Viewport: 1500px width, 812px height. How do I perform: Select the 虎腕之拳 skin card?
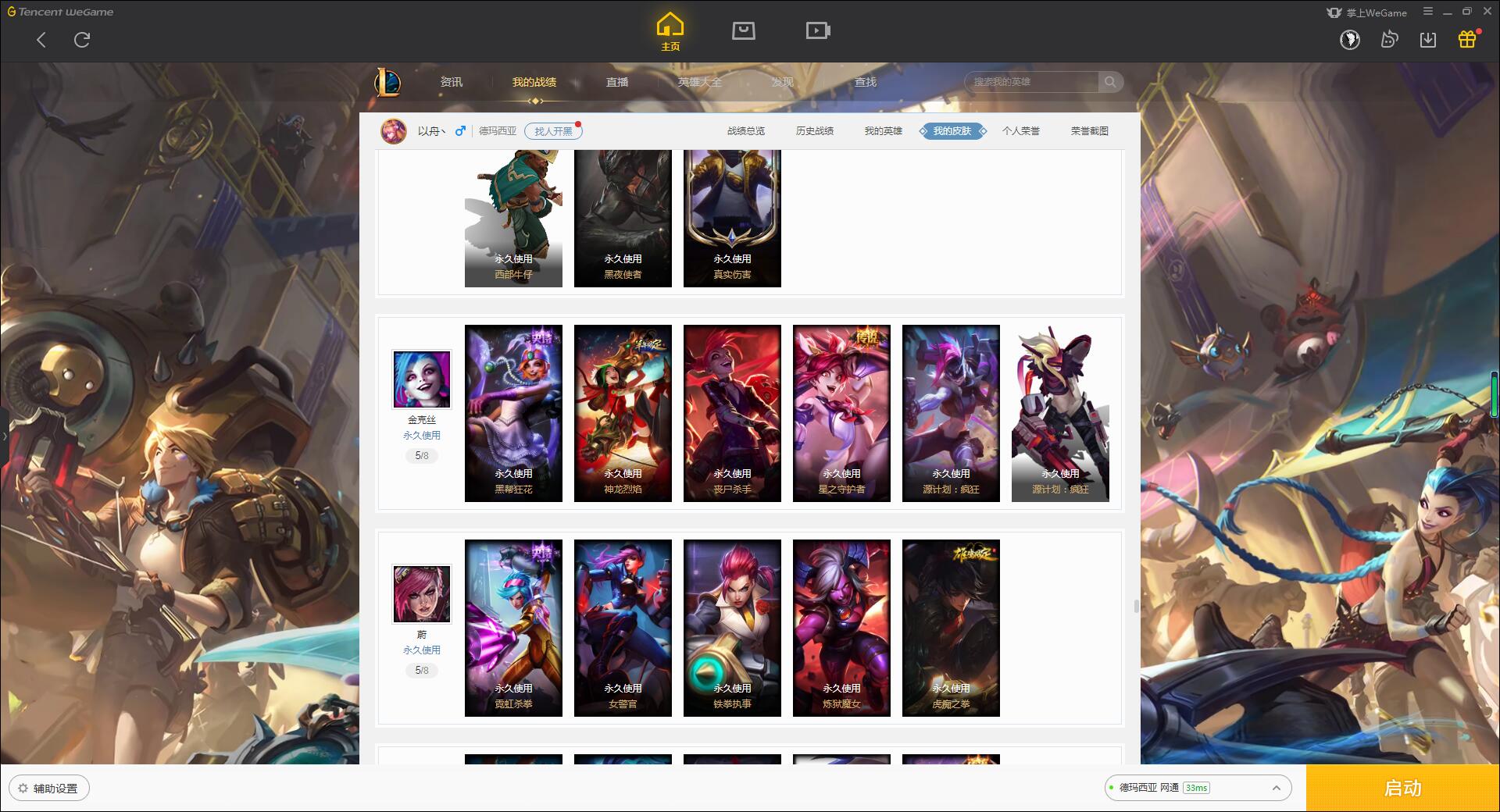[x=951, y=628]
